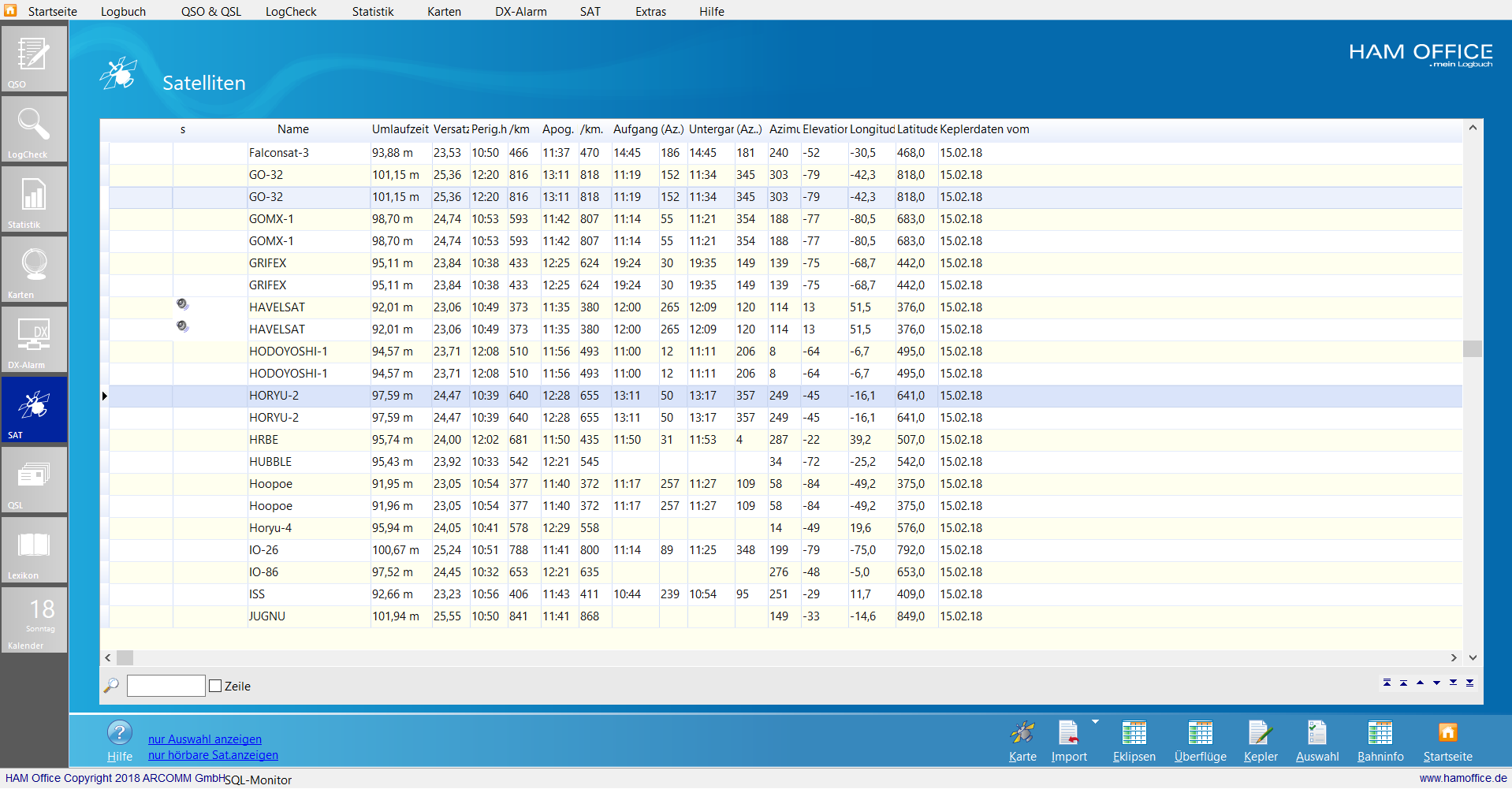Click the filter text input field
The height and width of the screenshot is (789, 1512).
166,686
